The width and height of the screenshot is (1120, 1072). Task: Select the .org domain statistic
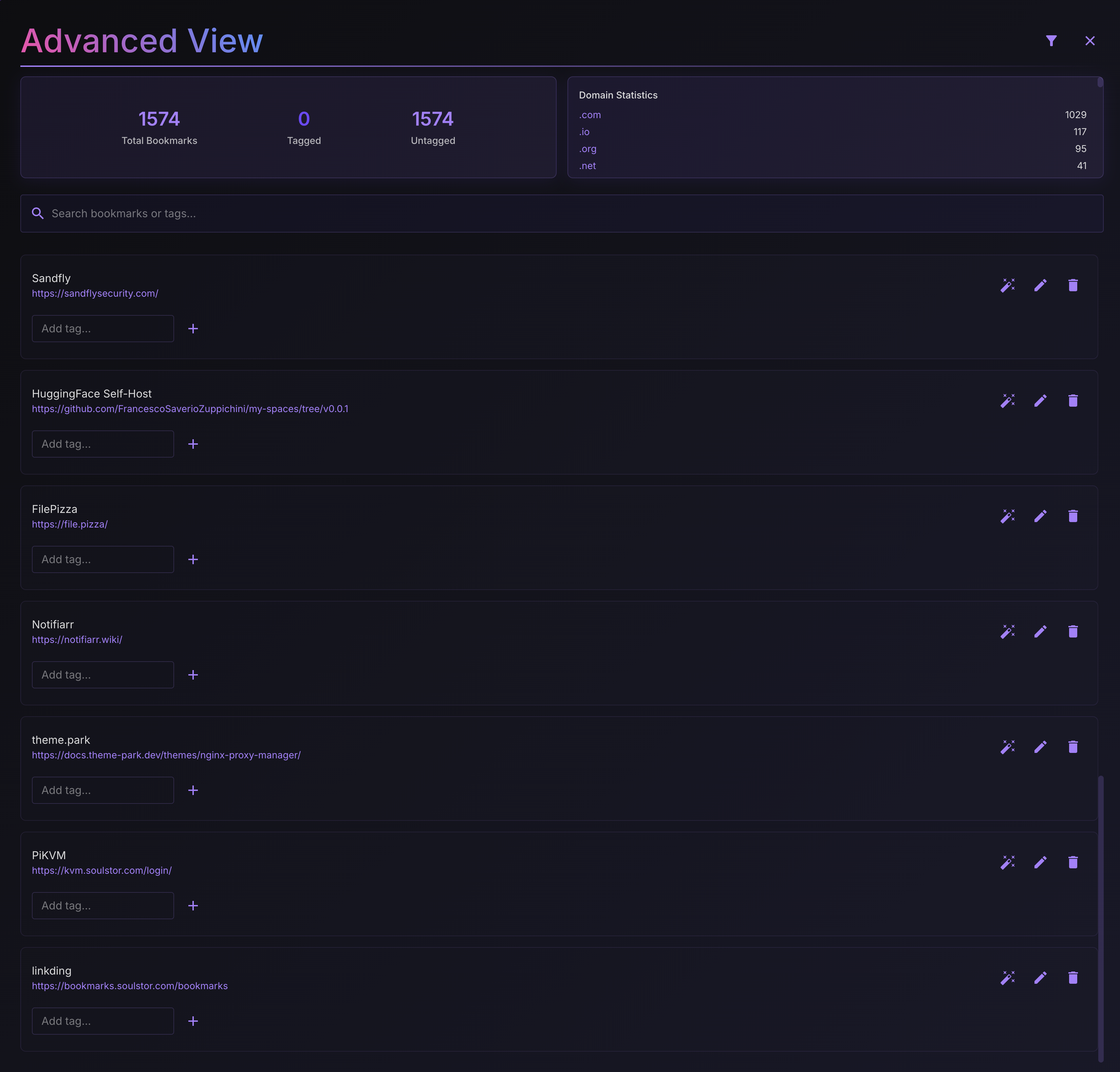click(x=587, y=149)
